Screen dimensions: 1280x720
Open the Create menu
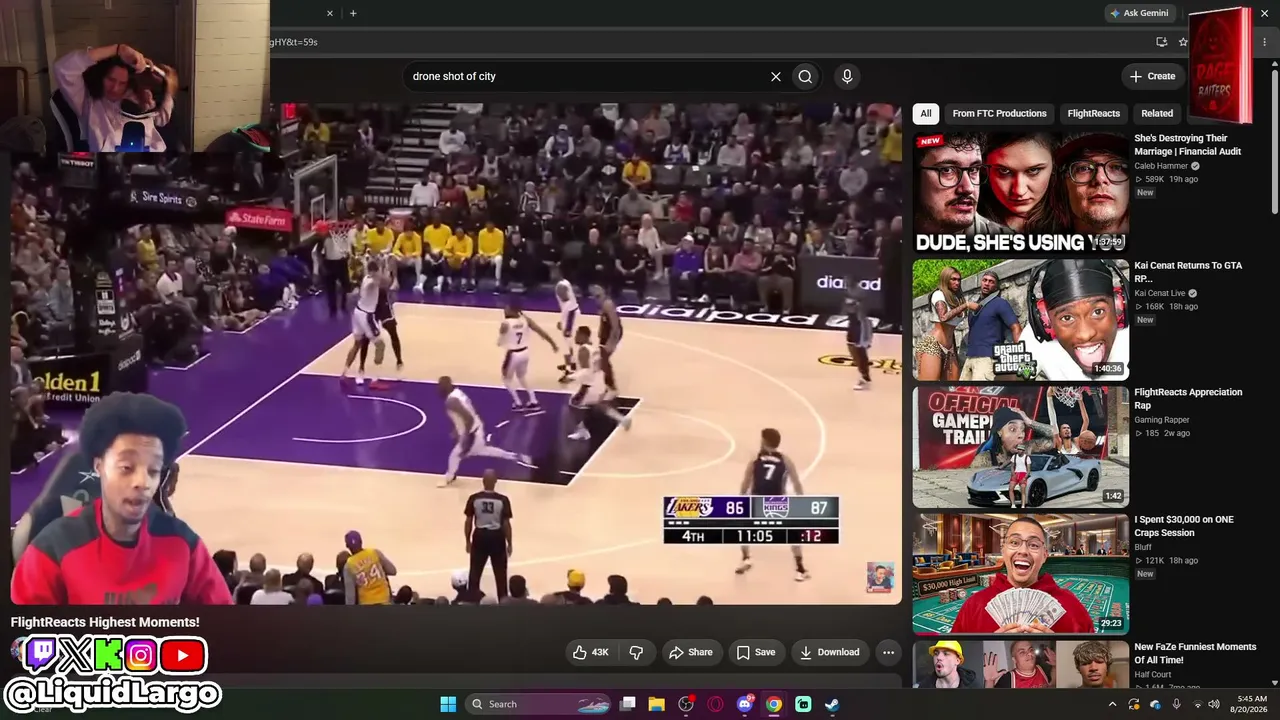coord(1152,76)
